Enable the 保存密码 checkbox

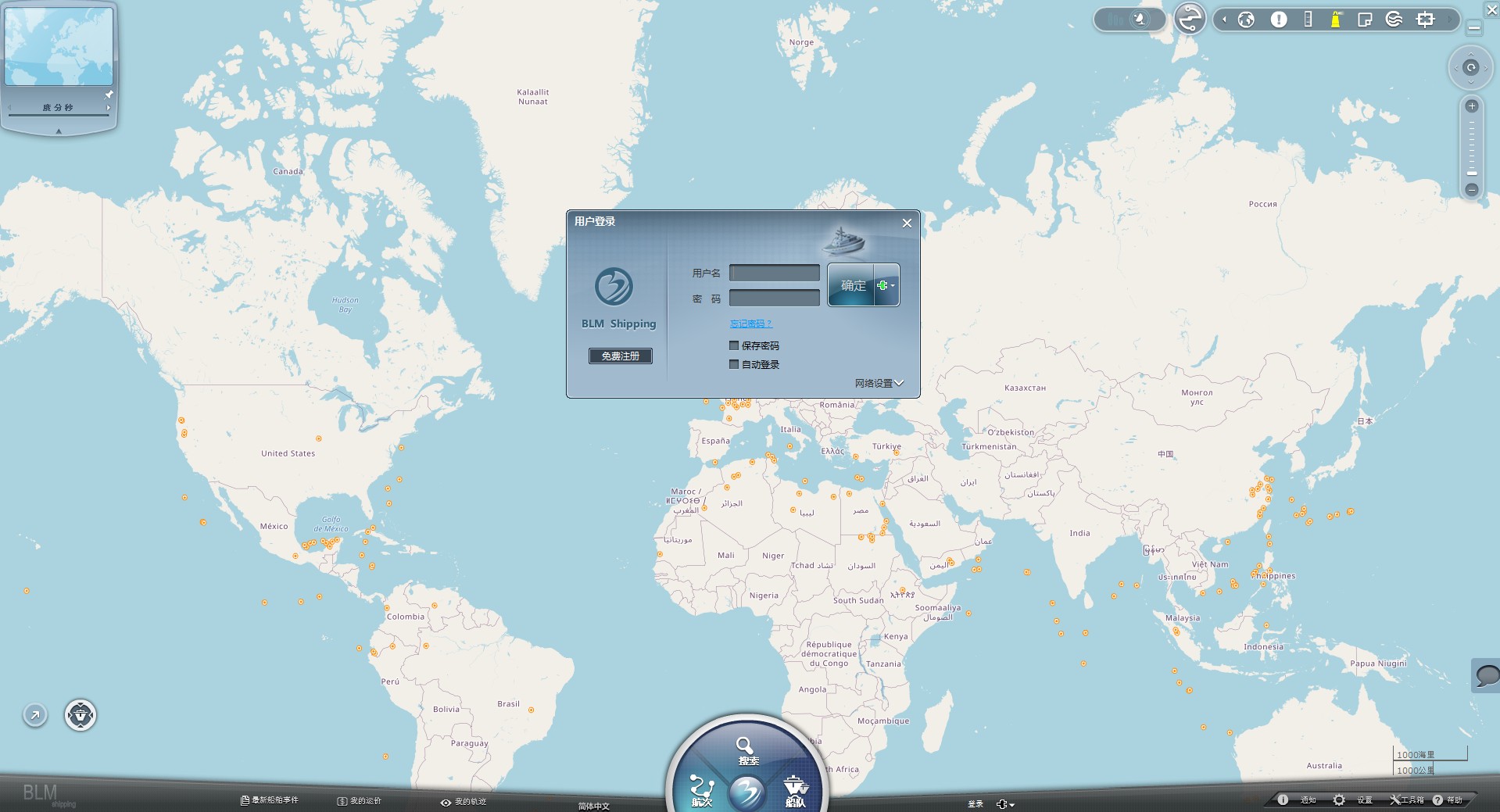pyautogui.click(x=734, y=345)
